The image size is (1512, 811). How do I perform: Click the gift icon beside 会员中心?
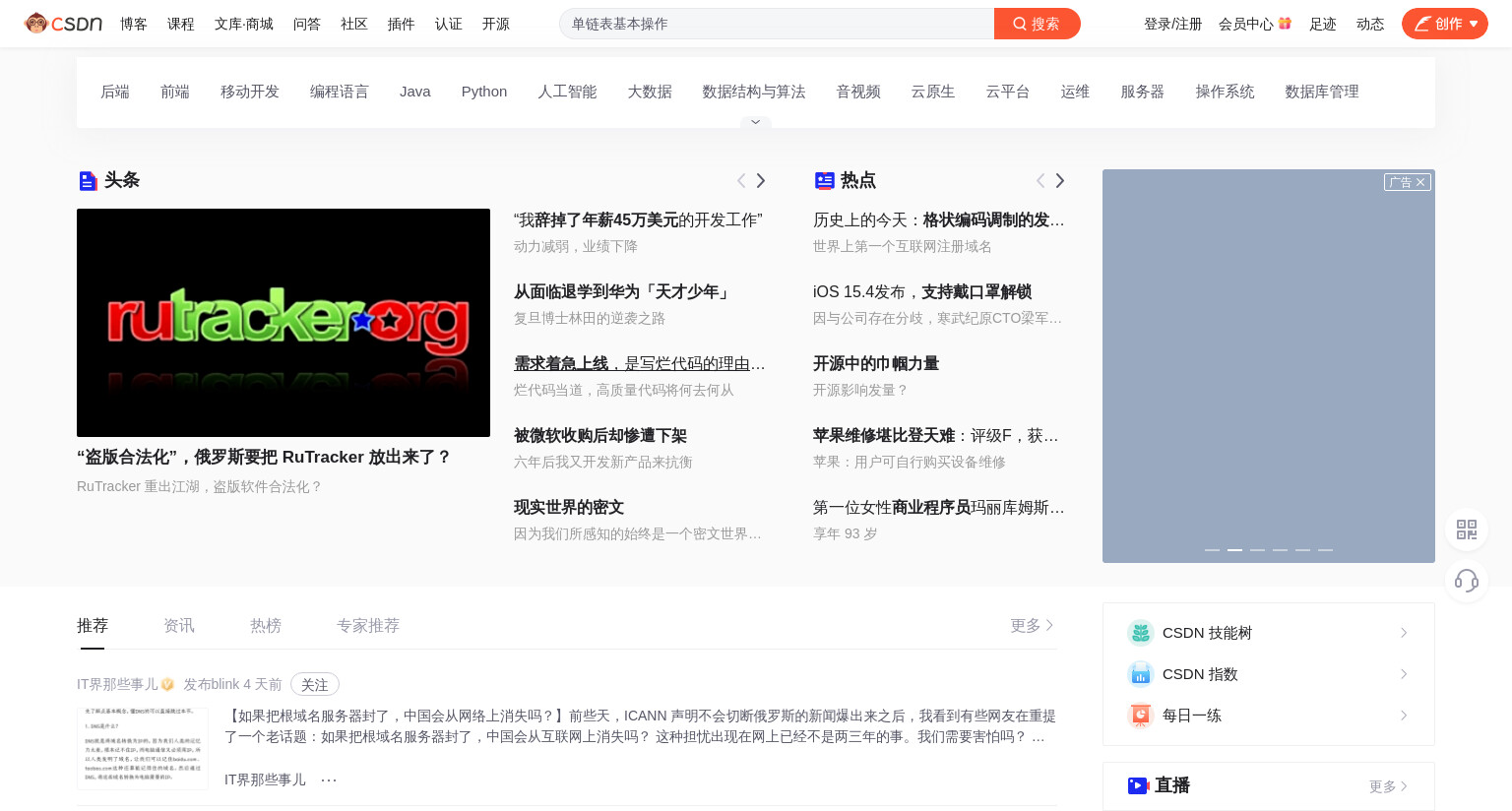click(x=1285, y=23)
